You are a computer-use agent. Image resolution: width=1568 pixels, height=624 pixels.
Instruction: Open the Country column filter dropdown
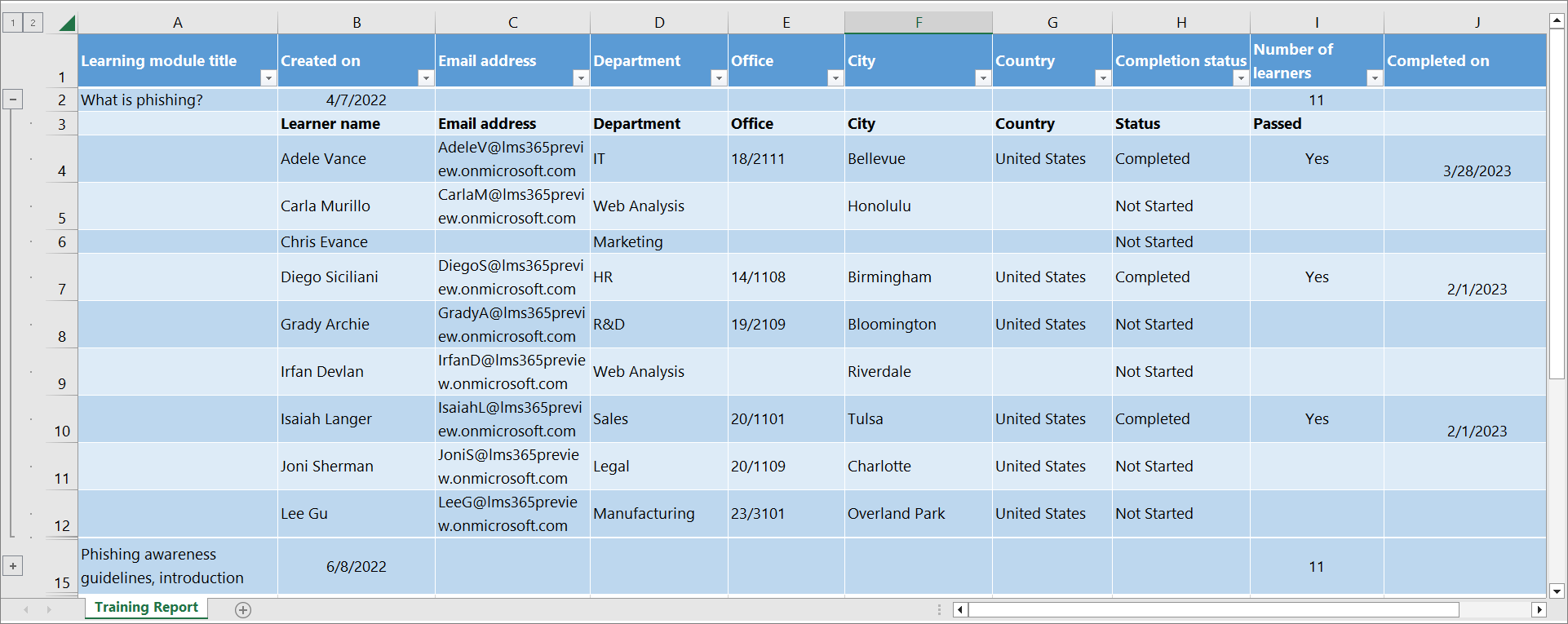click(1102, 77)
